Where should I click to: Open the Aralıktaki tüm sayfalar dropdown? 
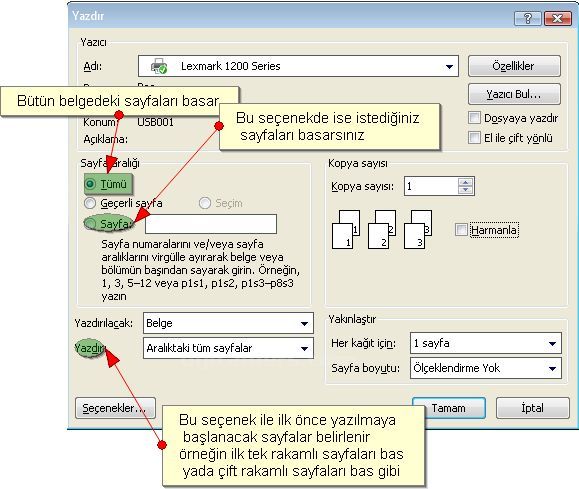[304, 348]
